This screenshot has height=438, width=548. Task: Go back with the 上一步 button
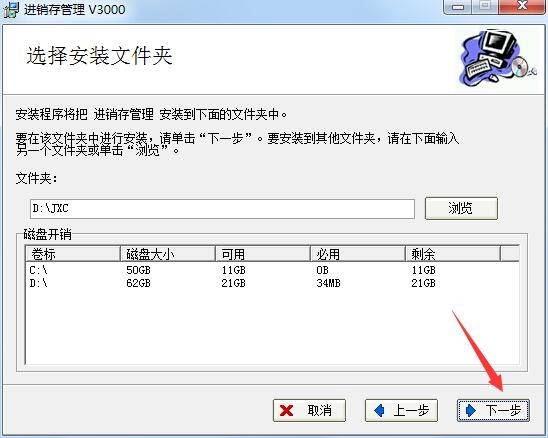tap(401, 410)
